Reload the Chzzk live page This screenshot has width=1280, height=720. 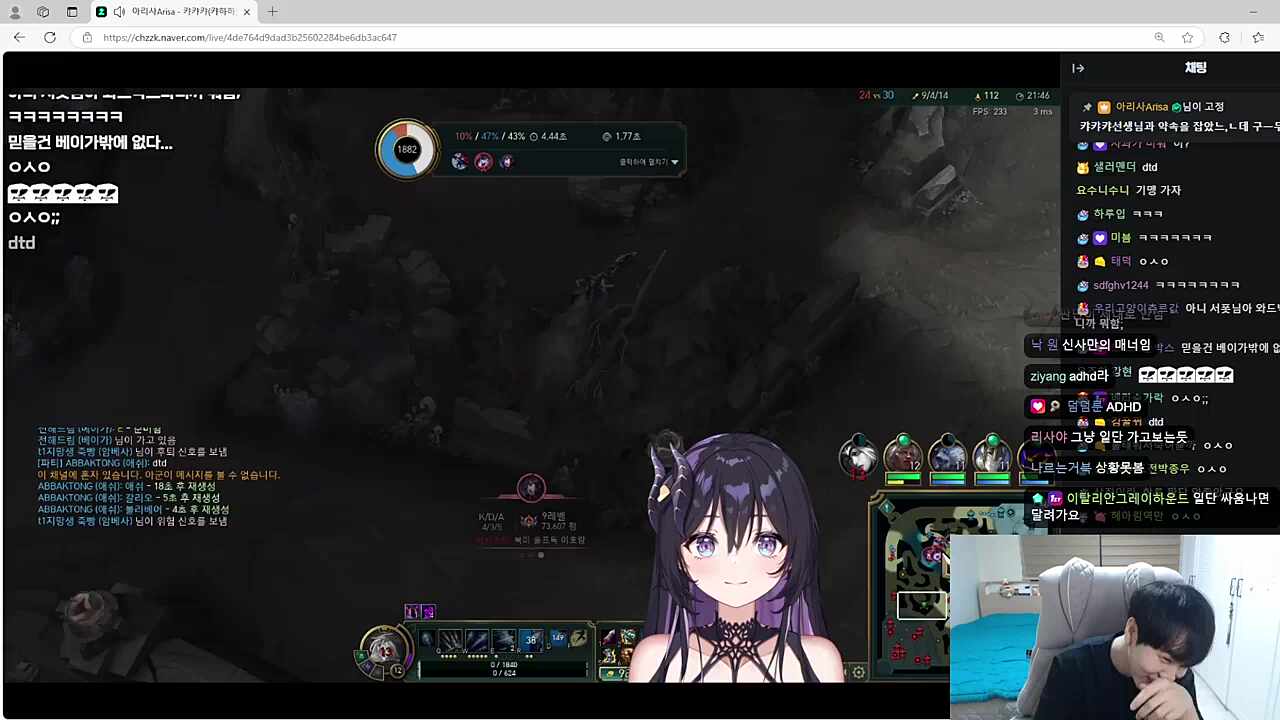coord(50,37)
